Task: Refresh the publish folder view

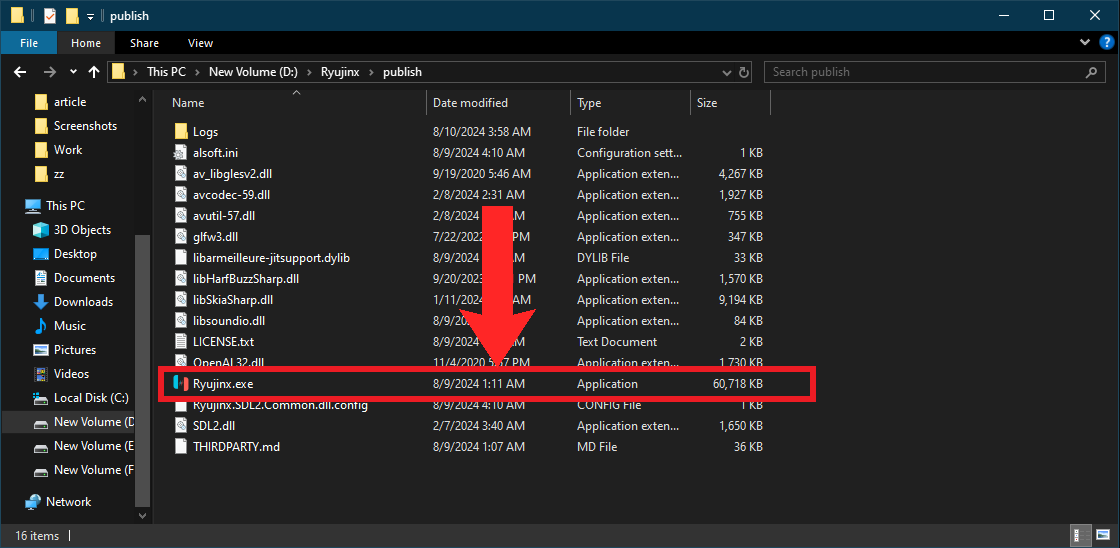Action: [744, 72]
